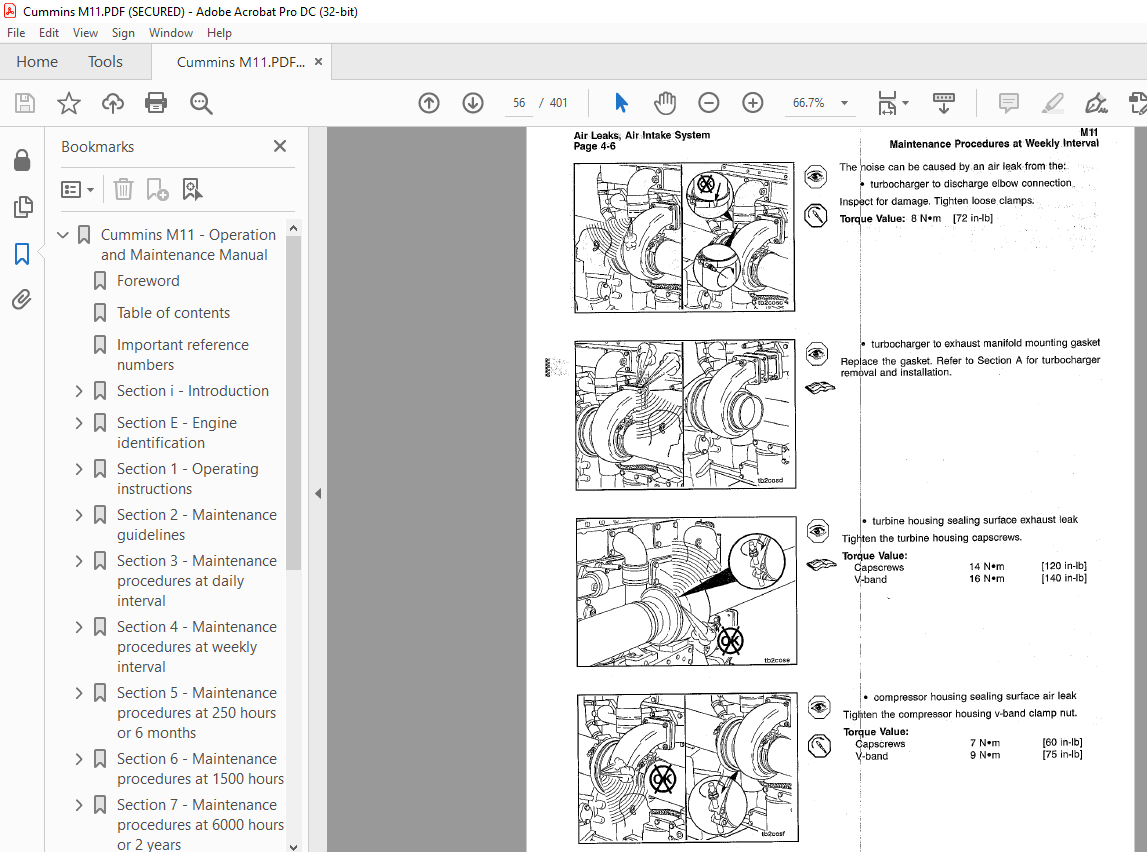Image resolution: width=1147 pixels, height=852 pixels.
Task: Add new bookmark icon
Action: tap(157, 189)
